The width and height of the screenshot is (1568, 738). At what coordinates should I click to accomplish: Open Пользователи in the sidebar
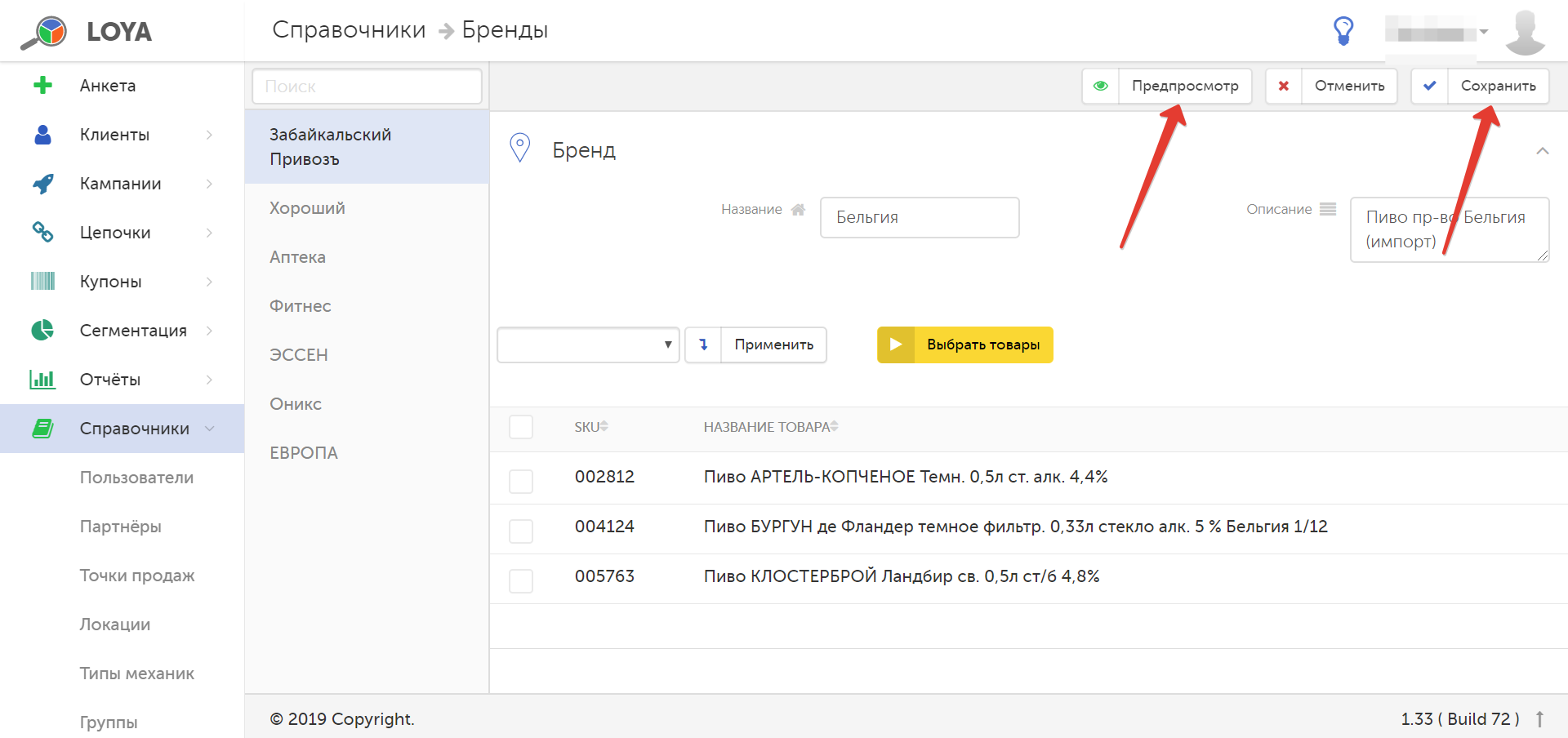click(x=136, y=478)
